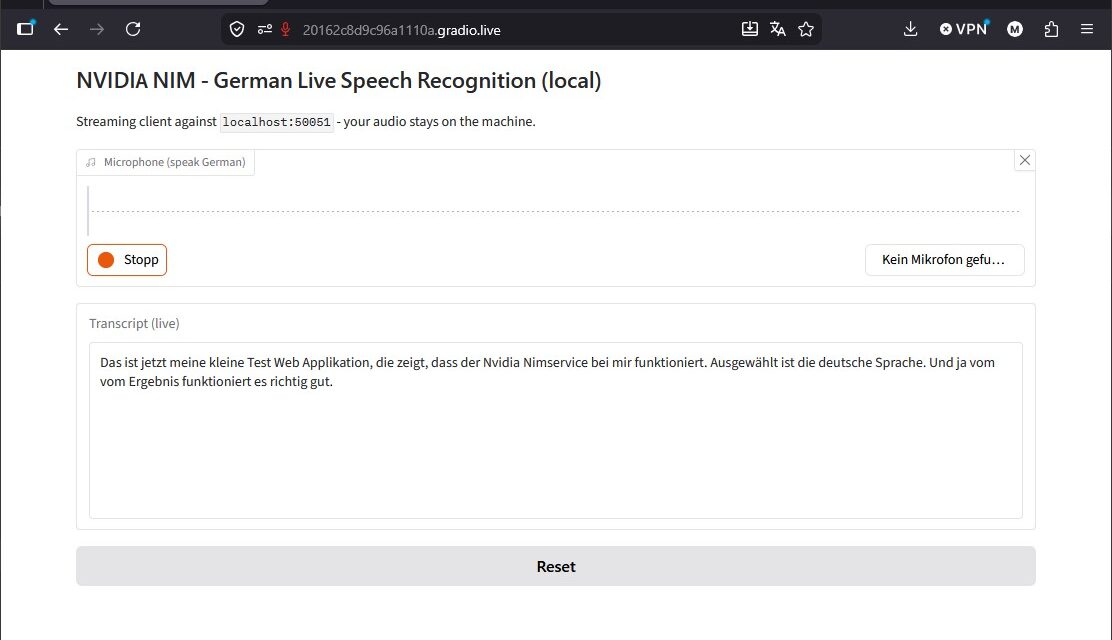The width and height of the screenshot is (1112, 640).
Task: Open the account profile M icon
Action: point(1015,29)
